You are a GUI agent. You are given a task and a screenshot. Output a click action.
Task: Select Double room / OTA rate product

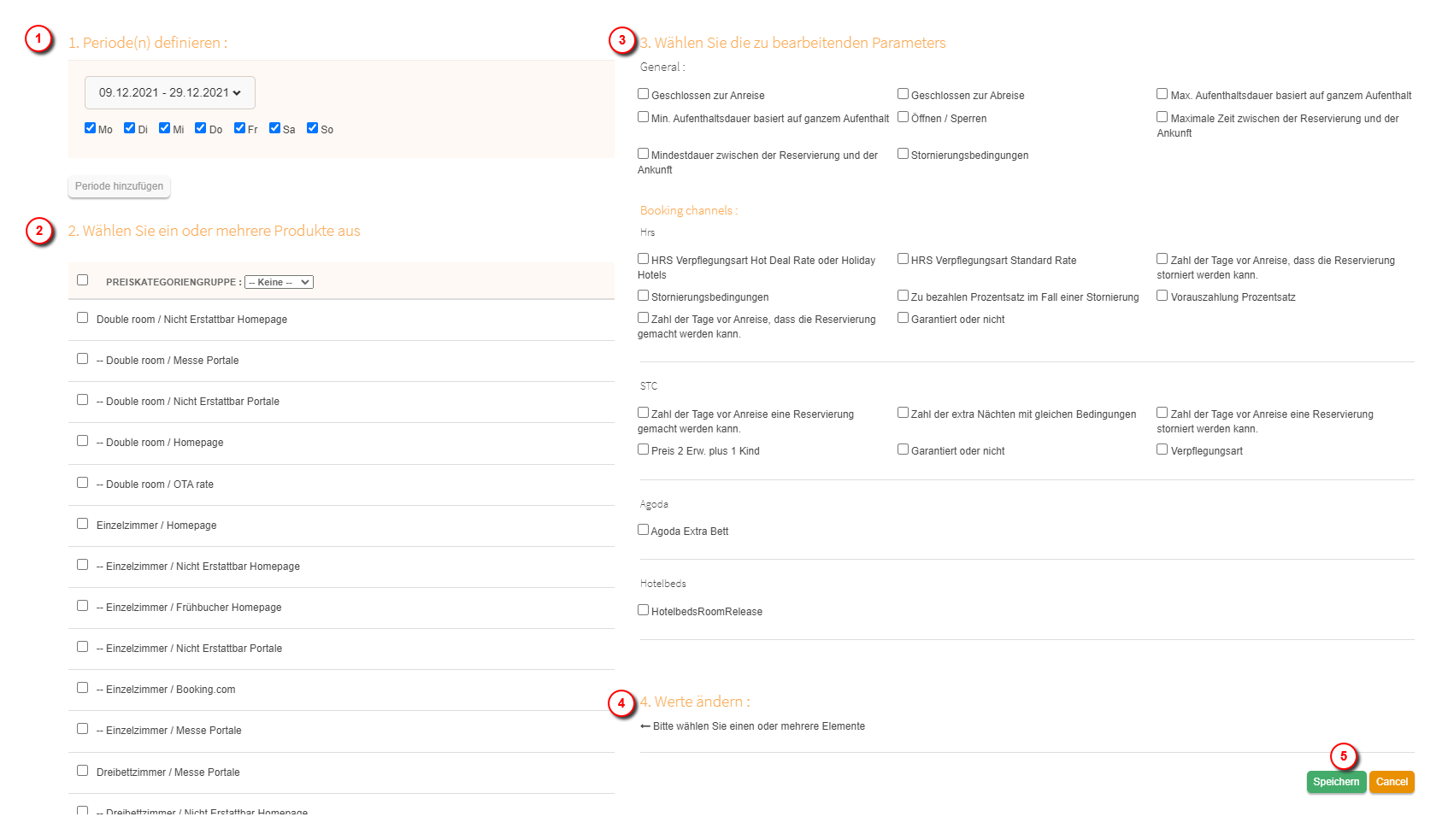(82, 483)
